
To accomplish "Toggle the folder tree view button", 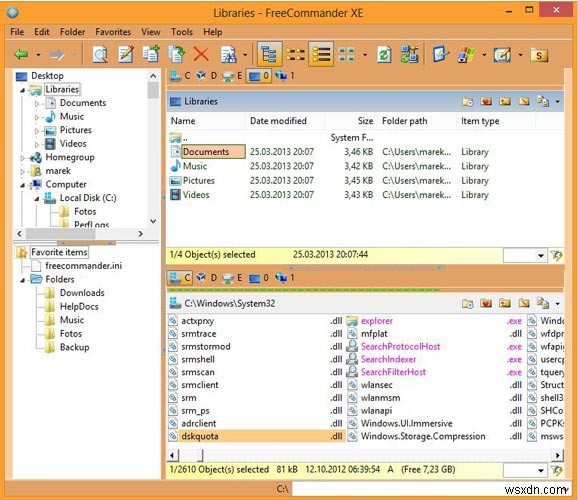I will (269, 55).
